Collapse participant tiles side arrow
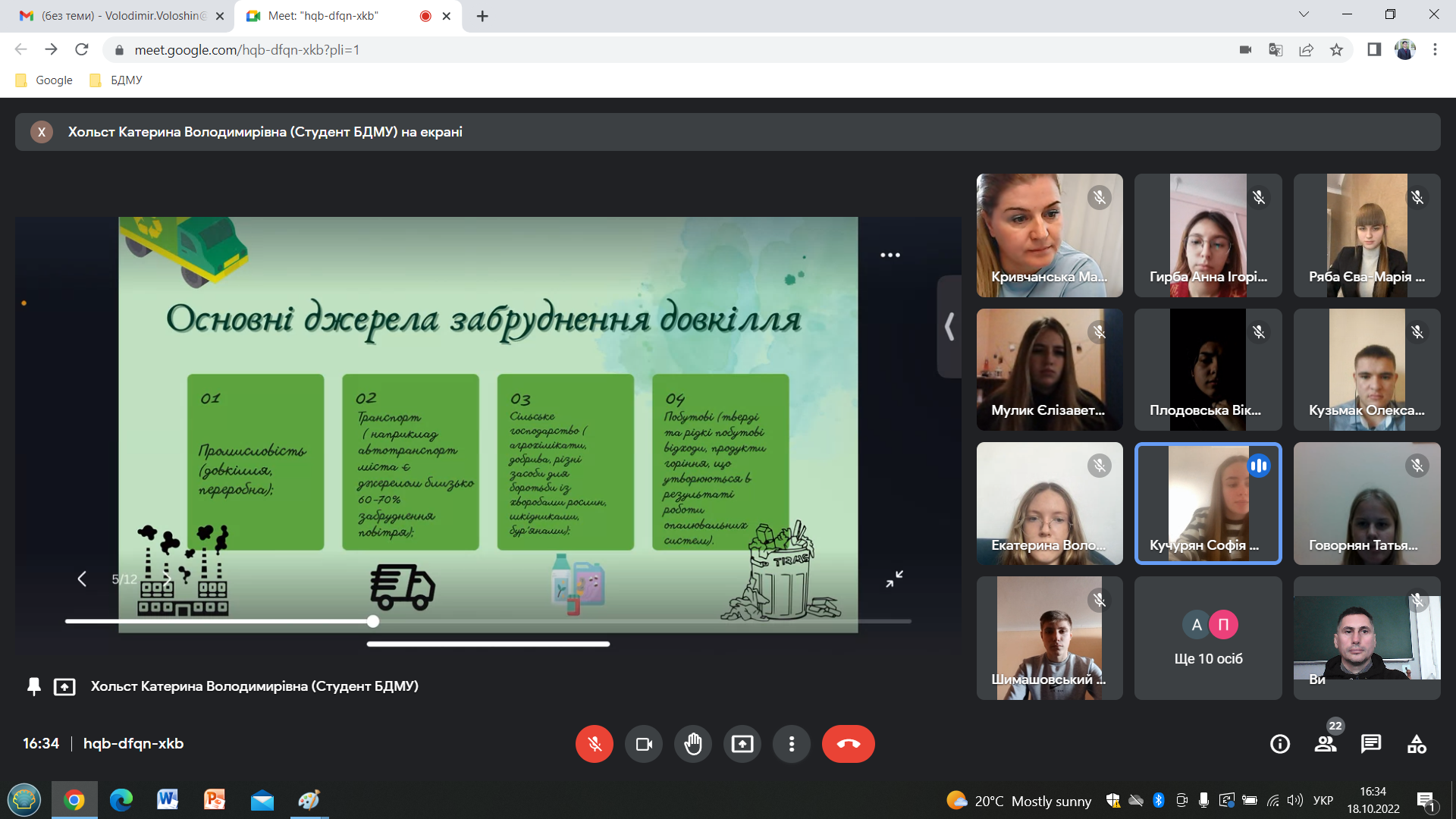1456x819 pixels. pos(949,327)
